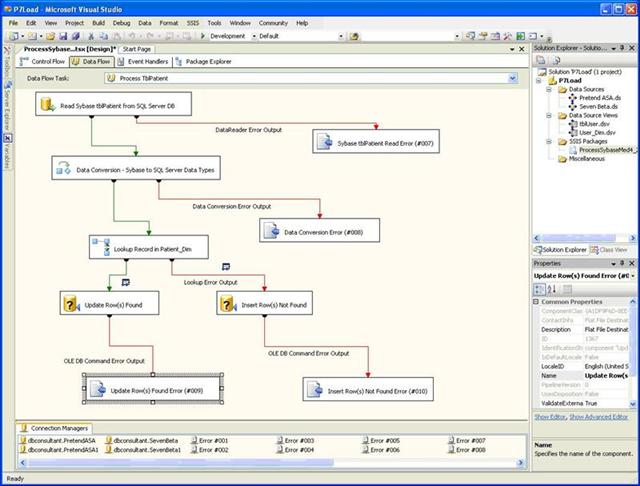Click the Connection Managers horizontal scrollbar

pyautogui.click(x=271, y=463)
